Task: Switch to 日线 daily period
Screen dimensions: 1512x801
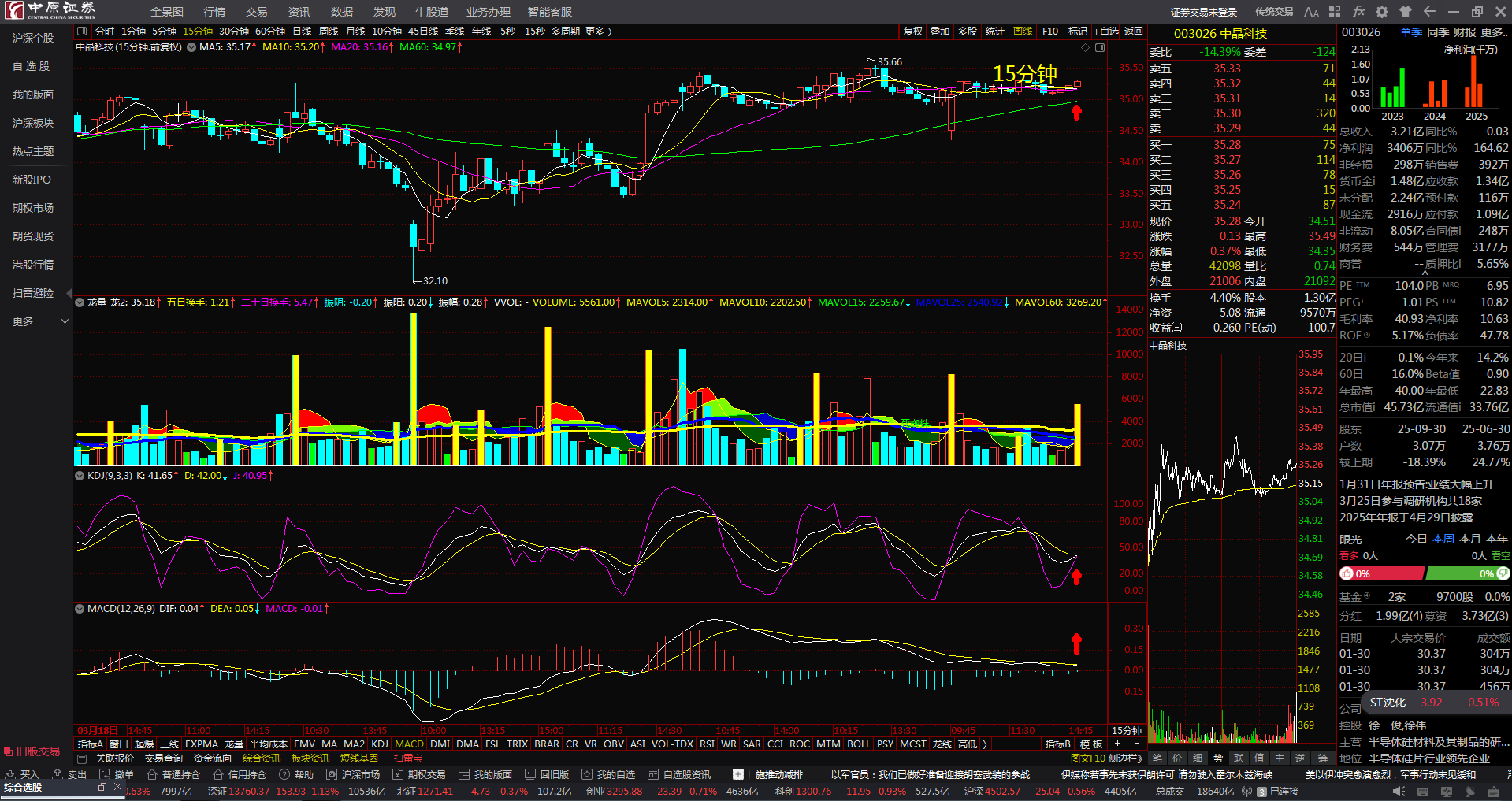Action: coord(302,32)
